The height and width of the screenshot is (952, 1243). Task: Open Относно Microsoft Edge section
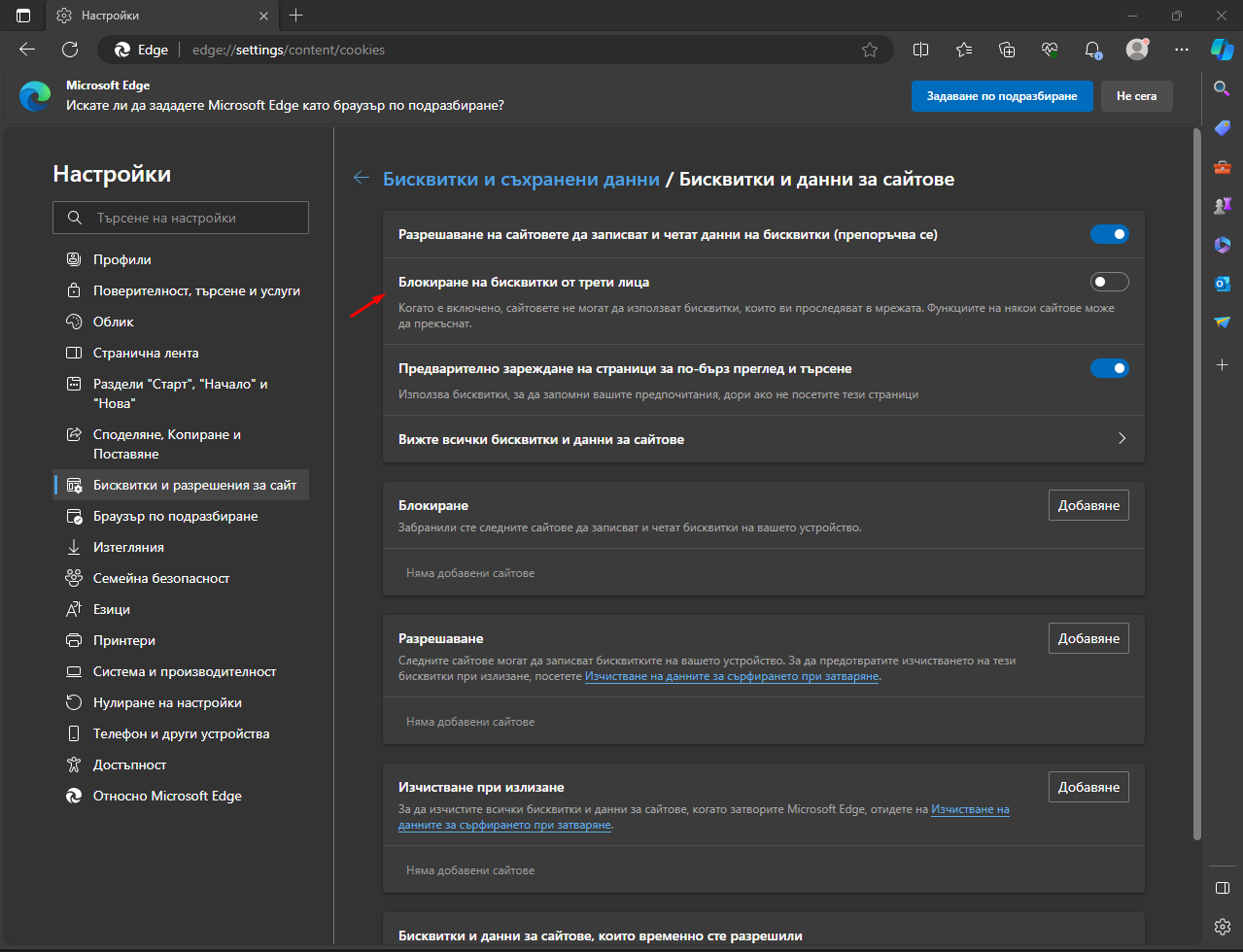tap(181, 796)
